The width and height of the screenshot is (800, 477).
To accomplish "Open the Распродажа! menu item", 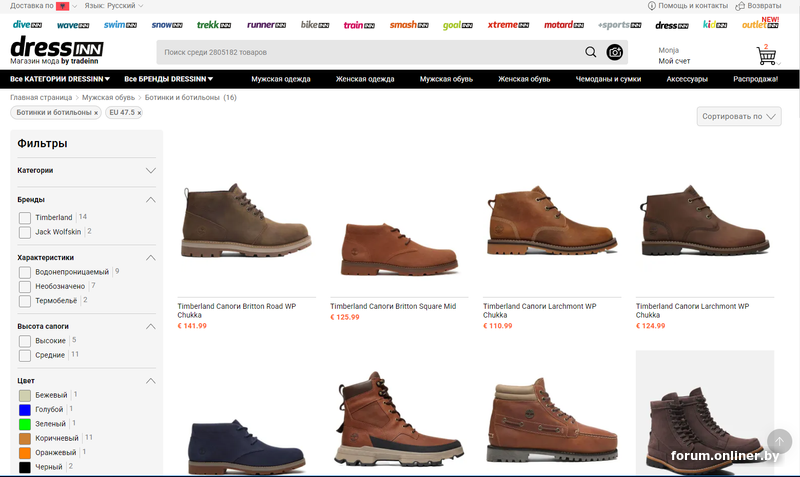I will coord(756,79).
